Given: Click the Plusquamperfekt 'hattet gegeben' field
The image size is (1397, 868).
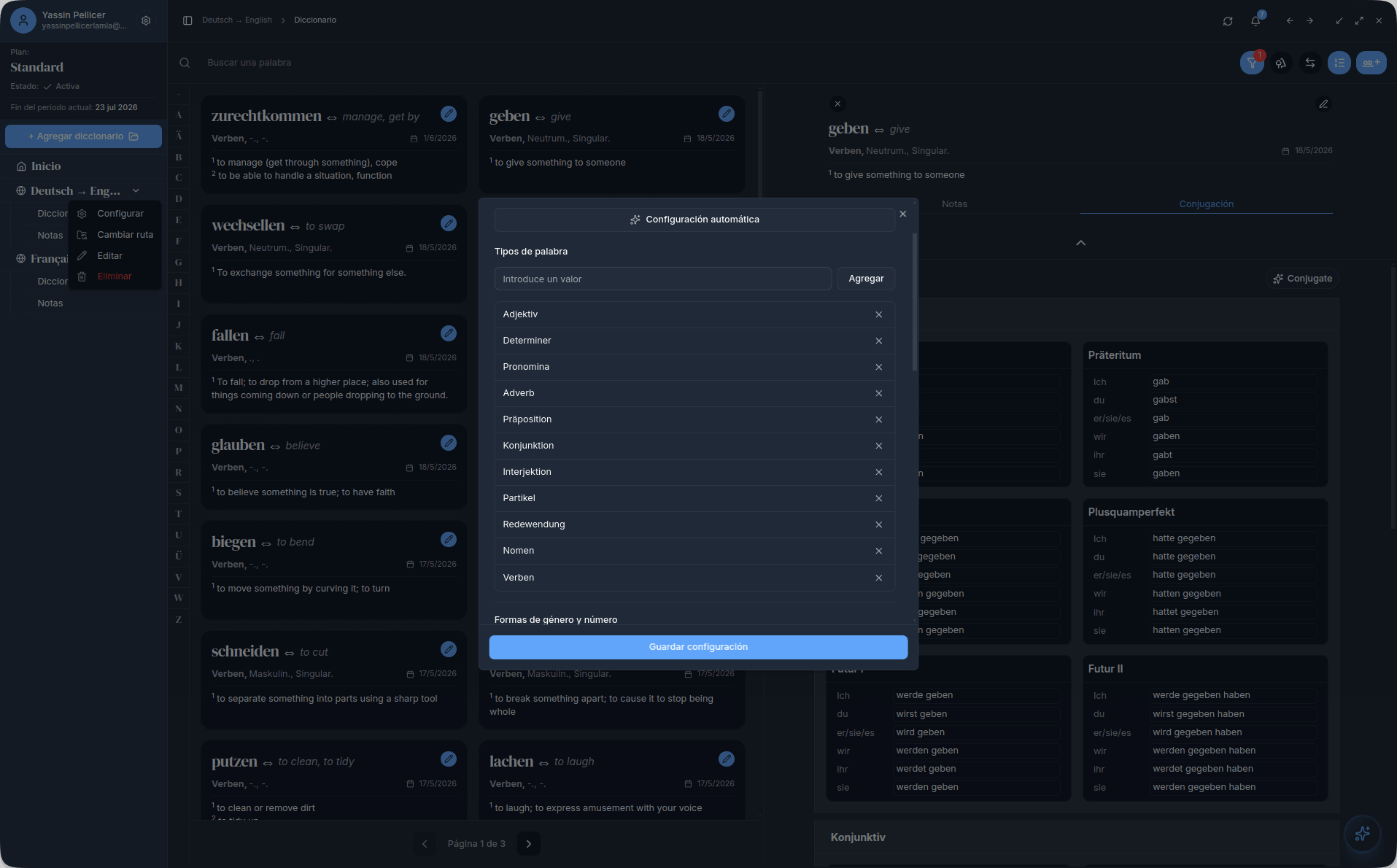Looking at the screenshot, I should (1233, 612).
